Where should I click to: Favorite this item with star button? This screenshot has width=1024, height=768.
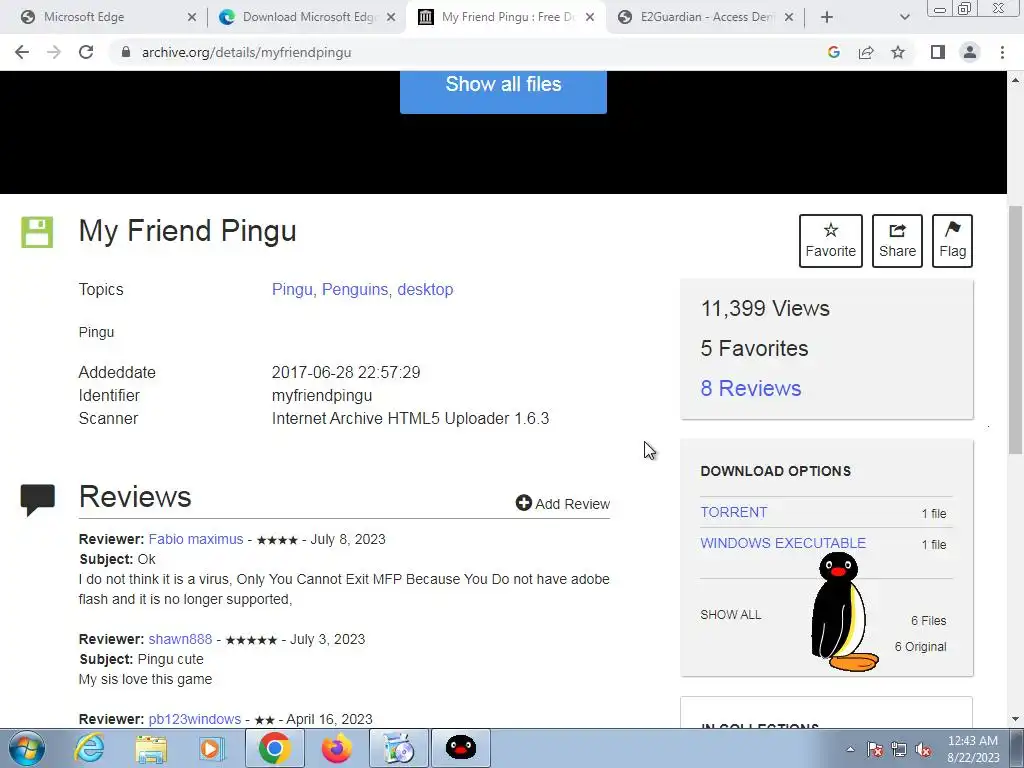831,240
